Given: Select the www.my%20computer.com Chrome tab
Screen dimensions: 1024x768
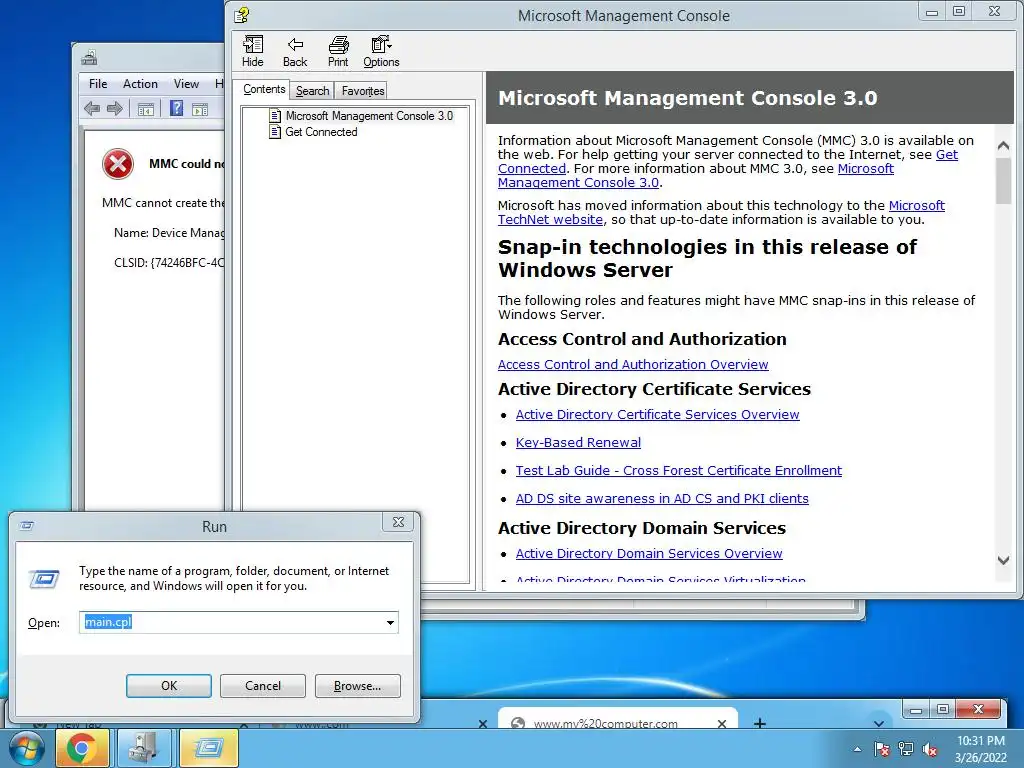Looking at the screenshot, I should (618, 718).
